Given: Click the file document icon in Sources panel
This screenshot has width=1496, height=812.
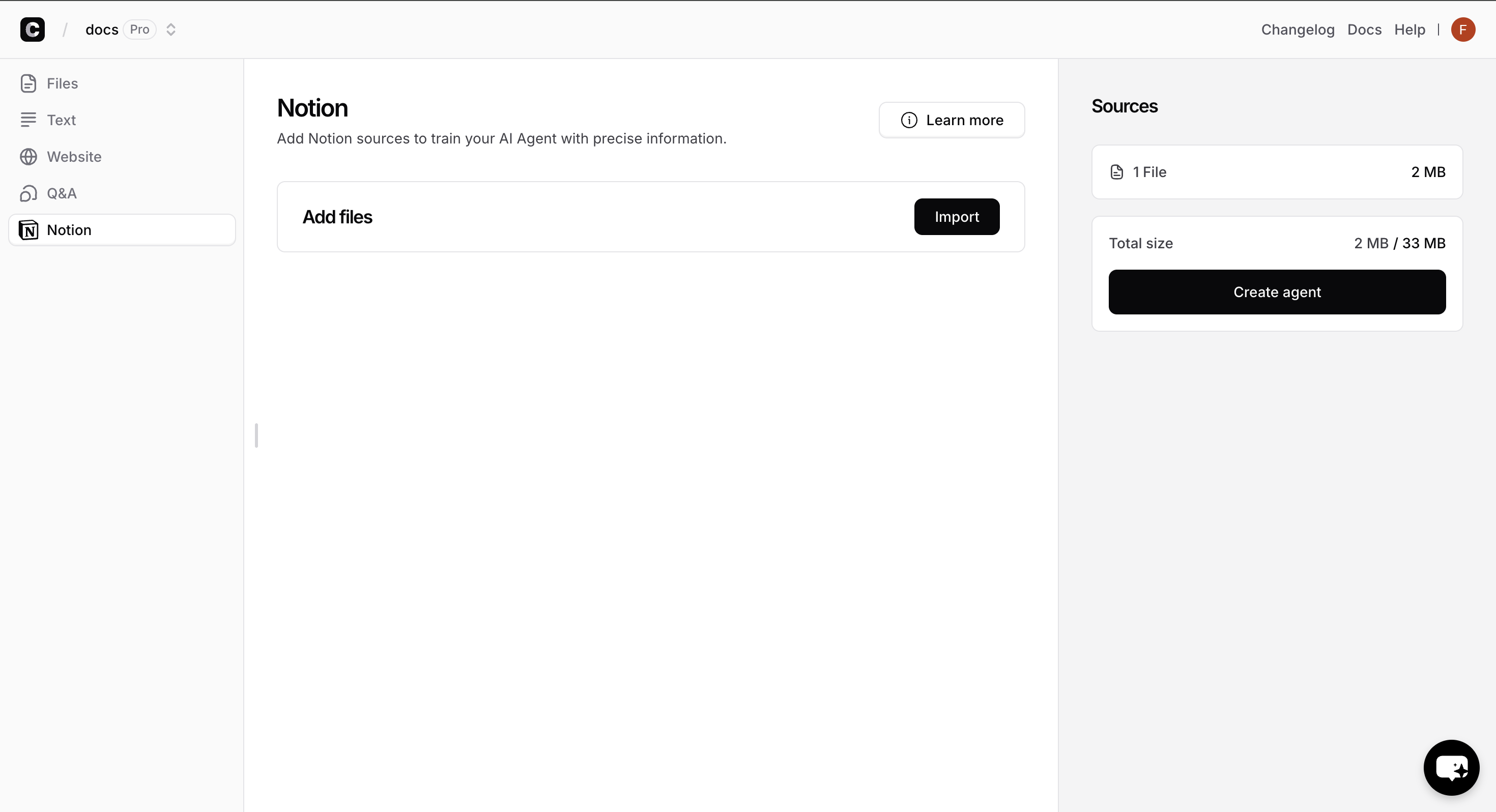Looking at the screenshot, I should point(1116,171).
